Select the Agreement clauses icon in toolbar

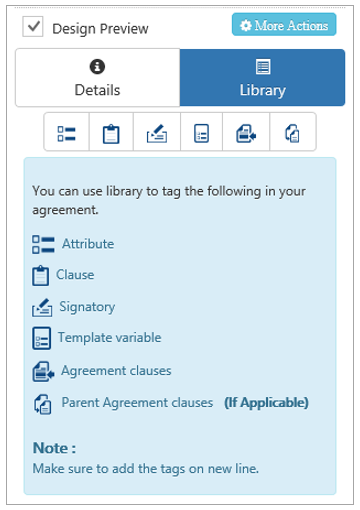(246, 134)
